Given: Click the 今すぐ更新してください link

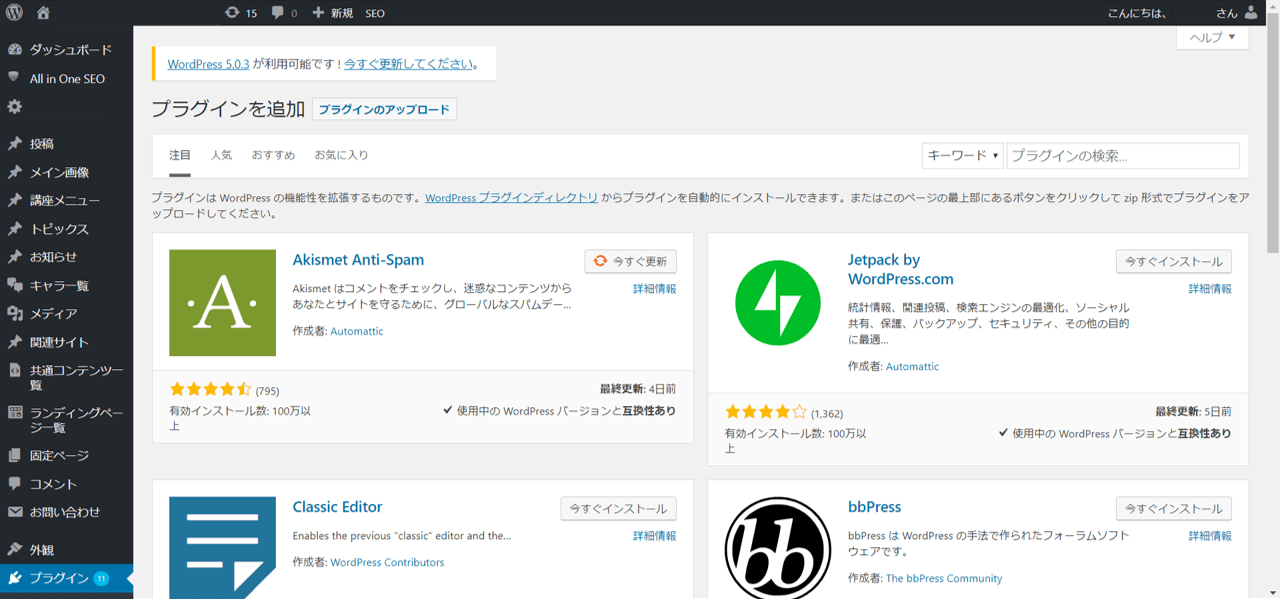Looking at the screenshot, I should tap(409, 64).
